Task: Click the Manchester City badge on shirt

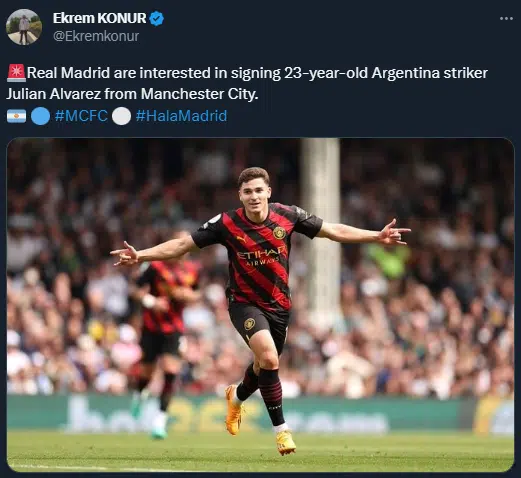Action: (x=279, y=233)
